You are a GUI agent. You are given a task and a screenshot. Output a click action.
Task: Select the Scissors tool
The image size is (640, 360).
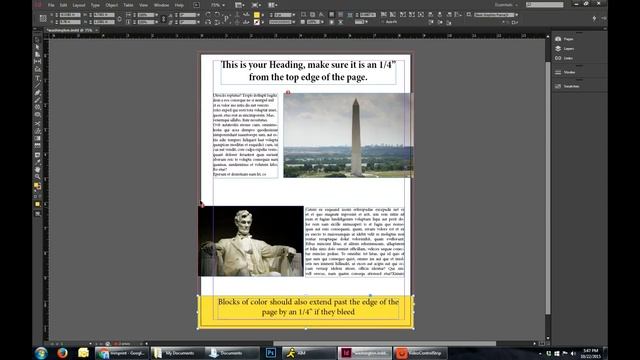38,123
